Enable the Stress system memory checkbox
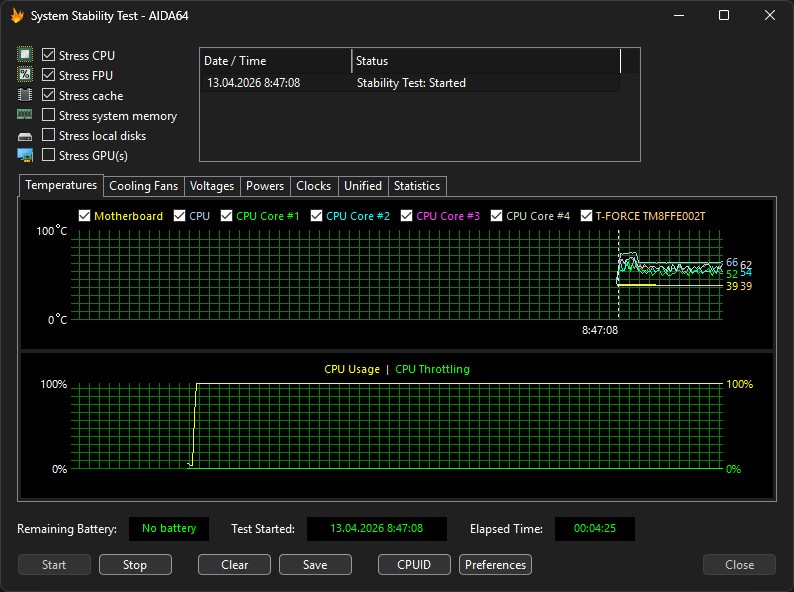This screenshot has width=794, height=592. (x=48, y=115)
